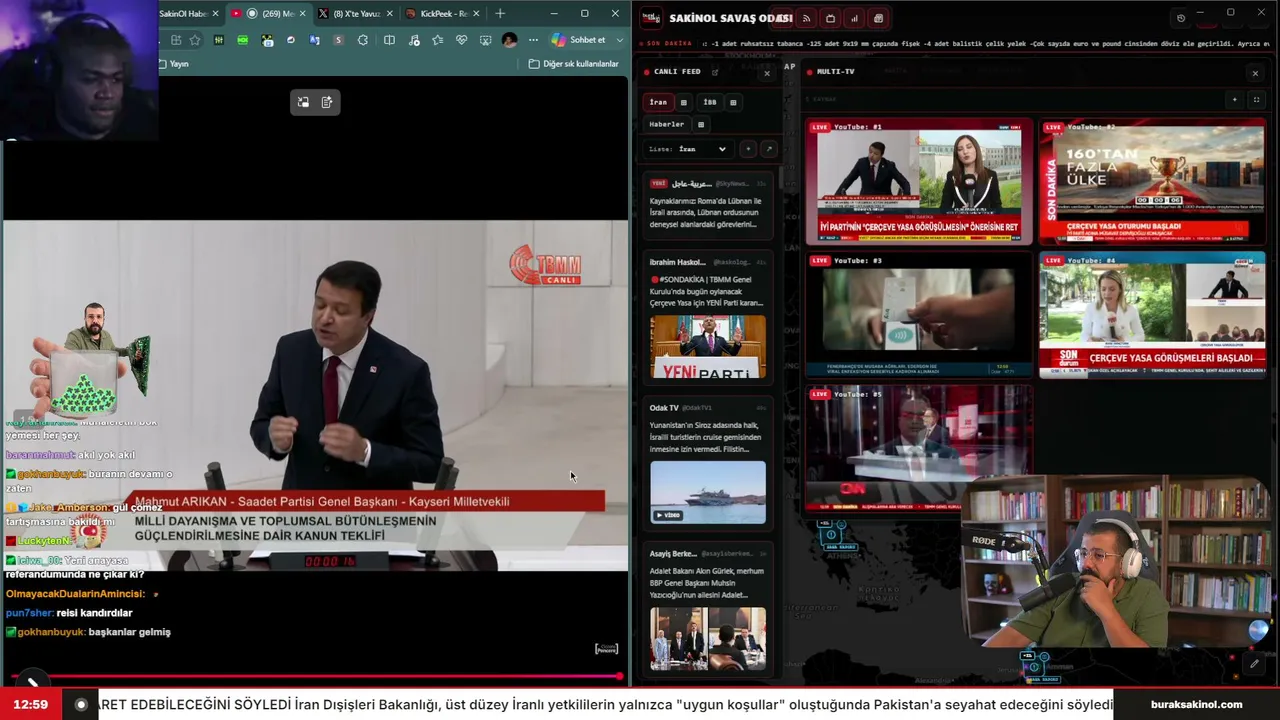Open the browser profile avatar
Screen dimensions: 1280x720
[x=510, y=40]
